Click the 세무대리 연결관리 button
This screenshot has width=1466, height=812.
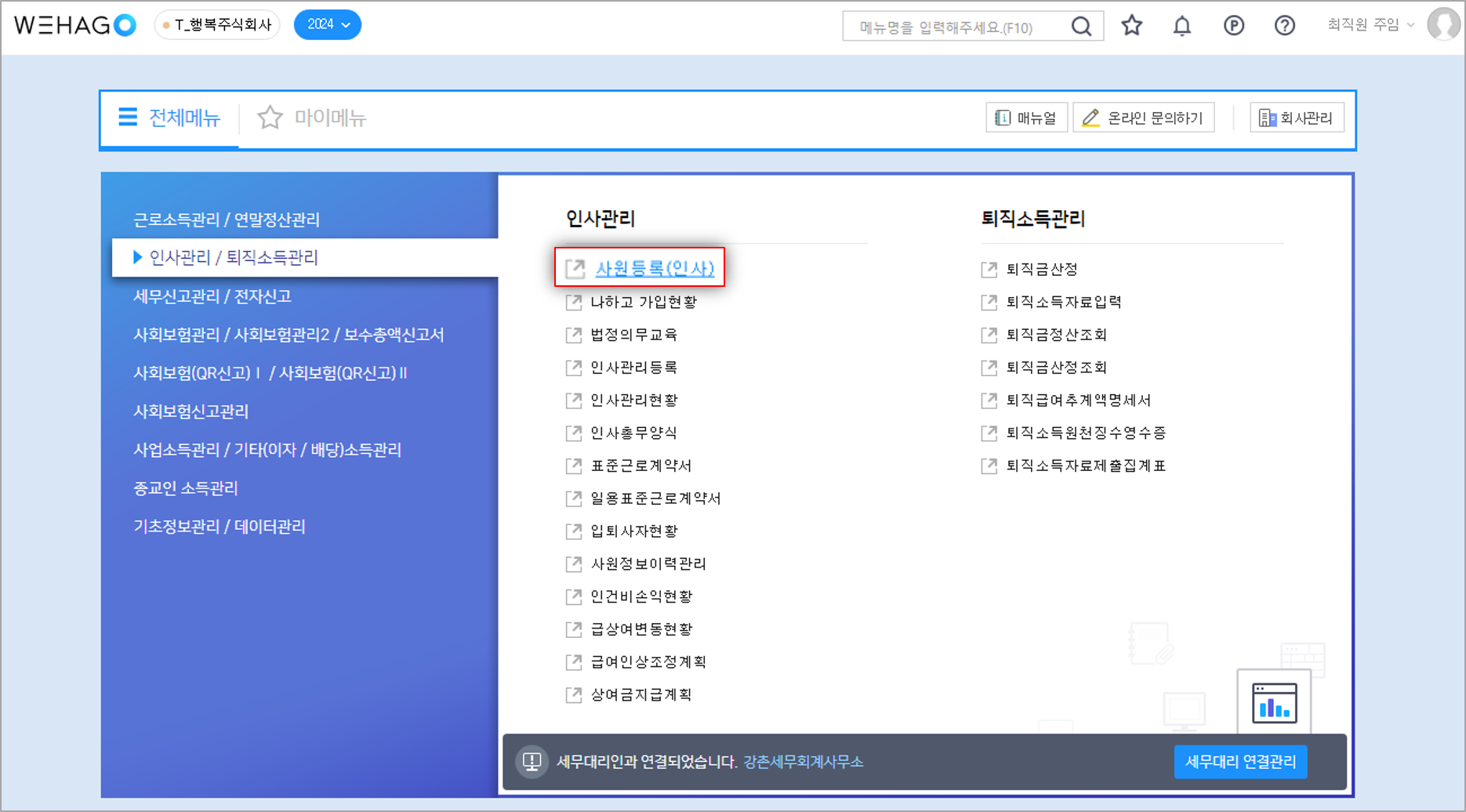coord(1239,762)
